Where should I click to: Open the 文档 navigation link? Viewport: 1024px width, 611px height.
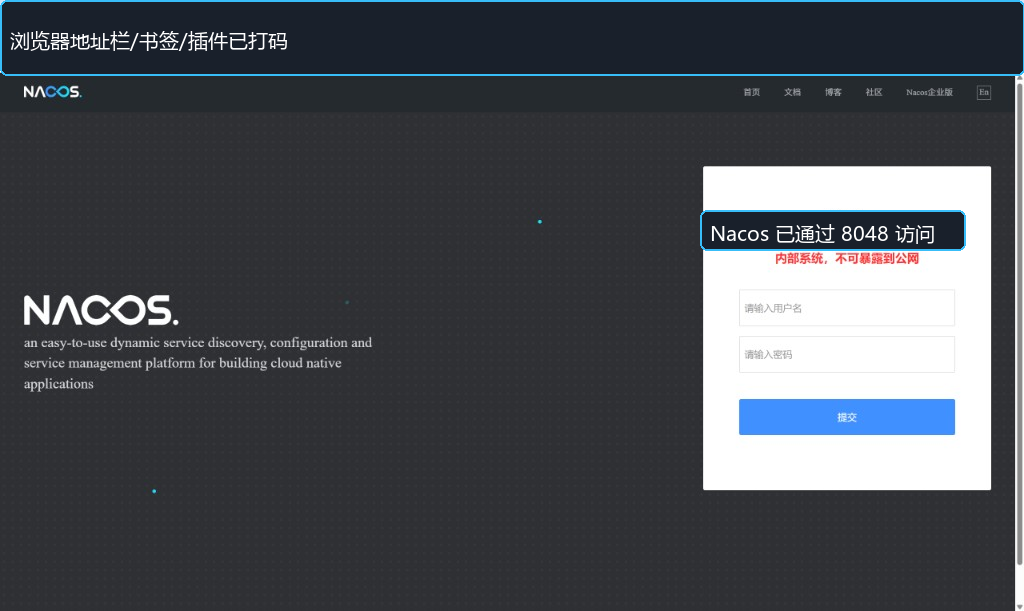792,92
